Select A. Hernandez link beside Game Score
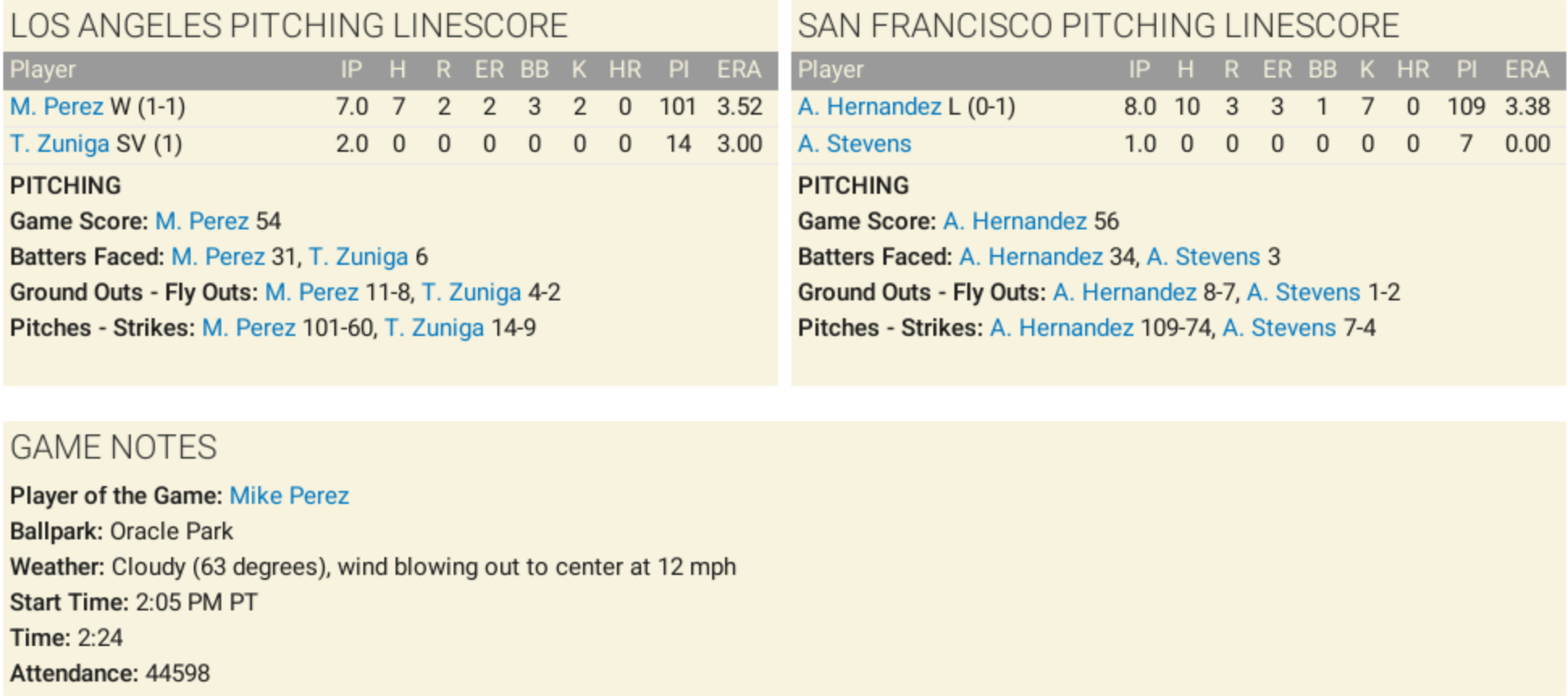This screenshot has height=696, width=1568. 1015,221
